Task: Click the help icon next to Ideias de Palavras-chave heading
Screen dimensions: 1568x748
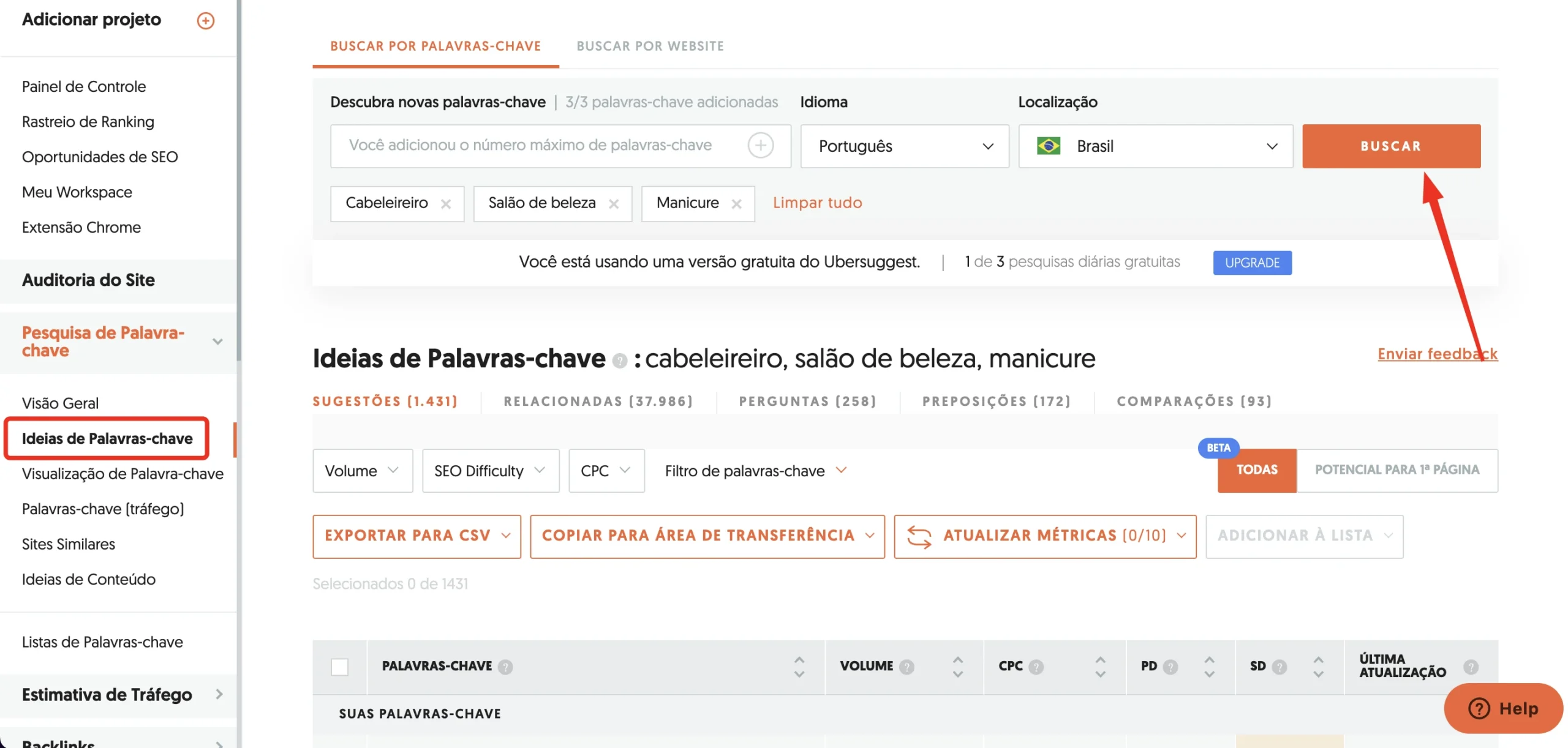Action: click(619, 361)
